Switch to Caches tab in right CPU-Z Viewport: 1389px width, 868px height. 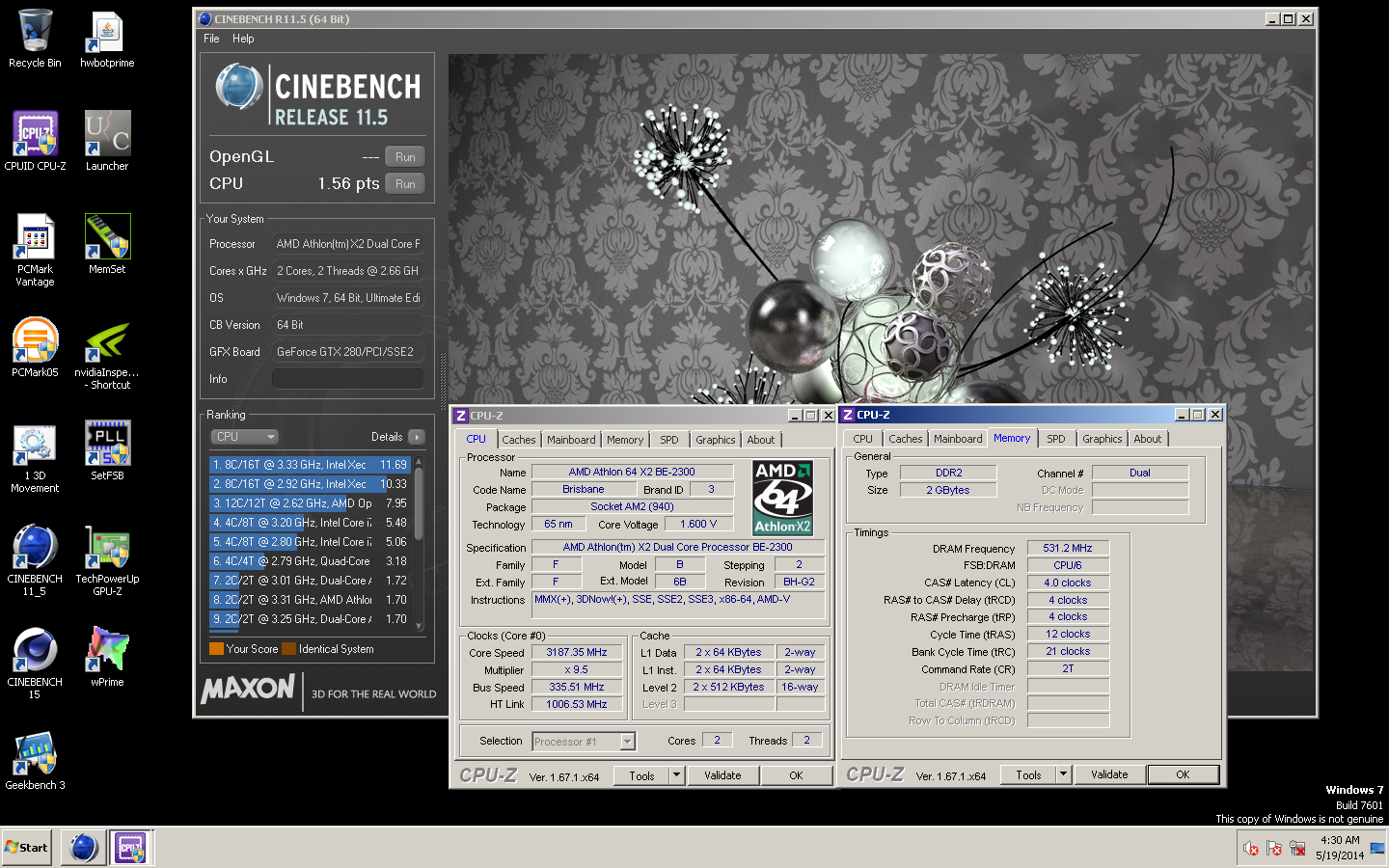tap(906, 439)
